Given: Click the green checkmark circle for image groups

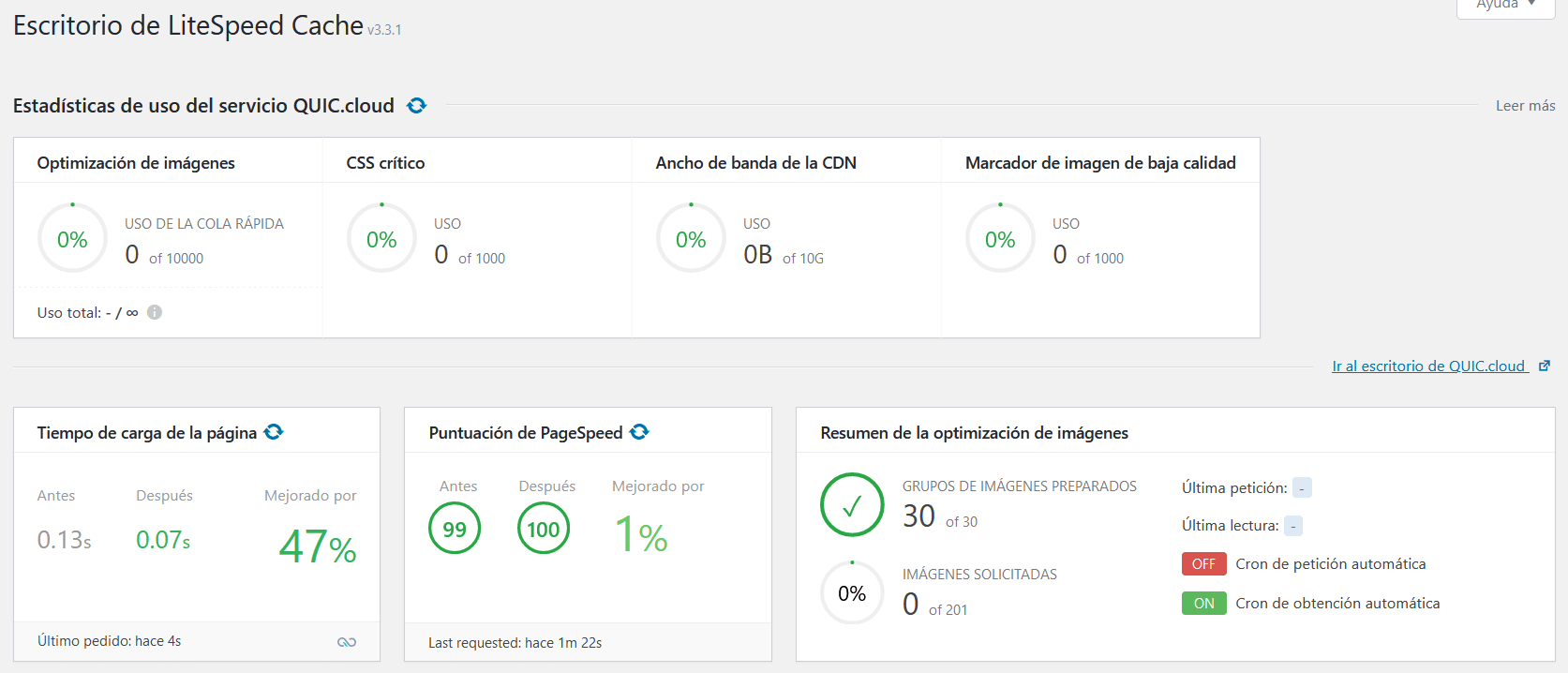Looking at the screenshot, I should pyautogui.click(x=852, y=504).
